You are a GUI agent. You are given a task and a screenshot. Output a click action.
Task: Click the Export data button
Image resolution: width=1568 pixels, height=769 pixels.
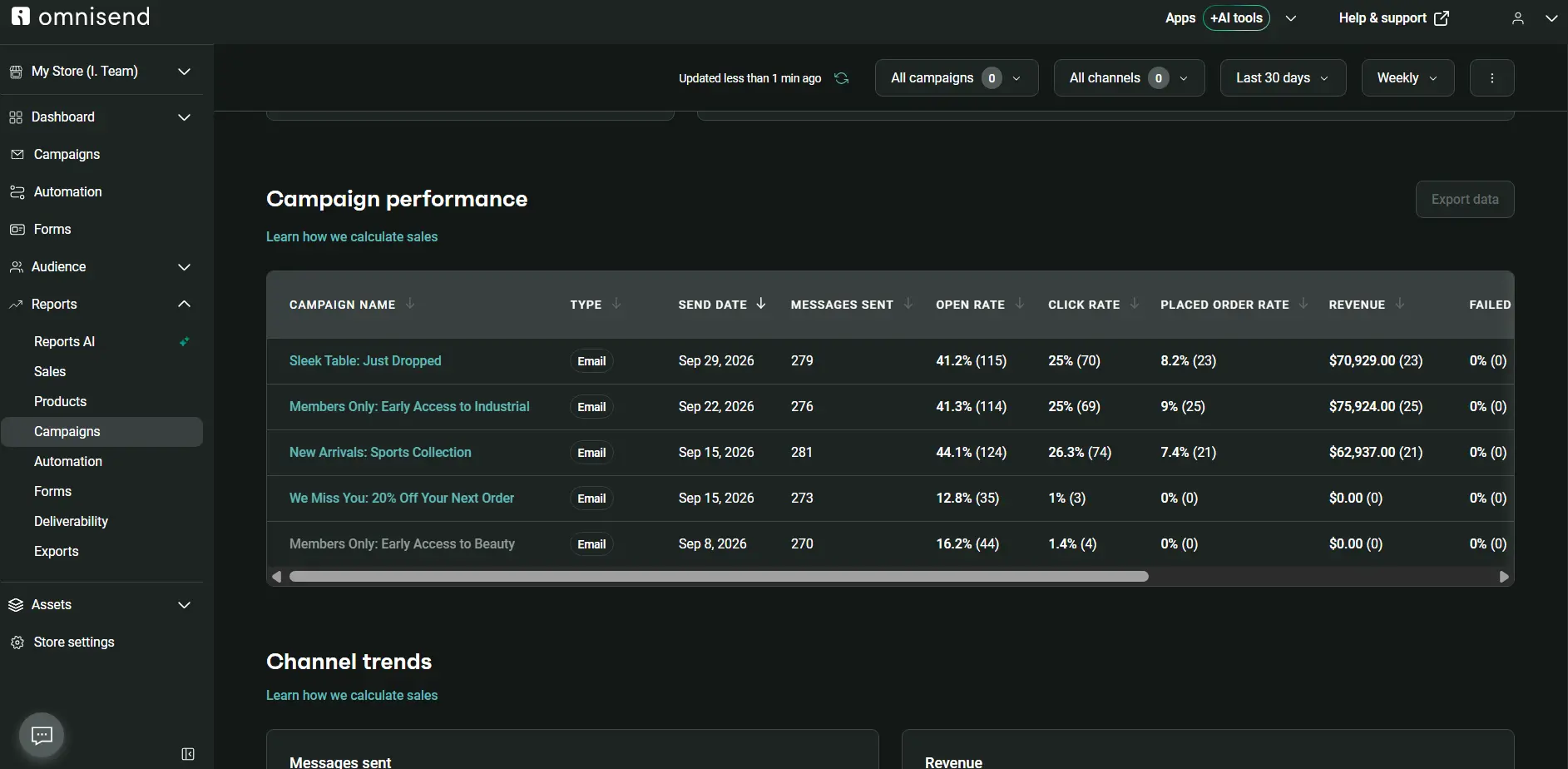click(x=1465, y=200)
